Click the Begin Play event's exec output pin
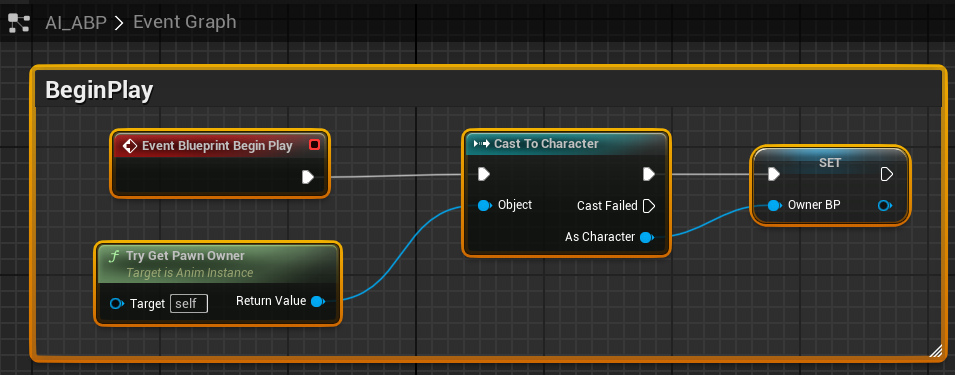Viewport: 955px width, 375px height. pos(308,177)
